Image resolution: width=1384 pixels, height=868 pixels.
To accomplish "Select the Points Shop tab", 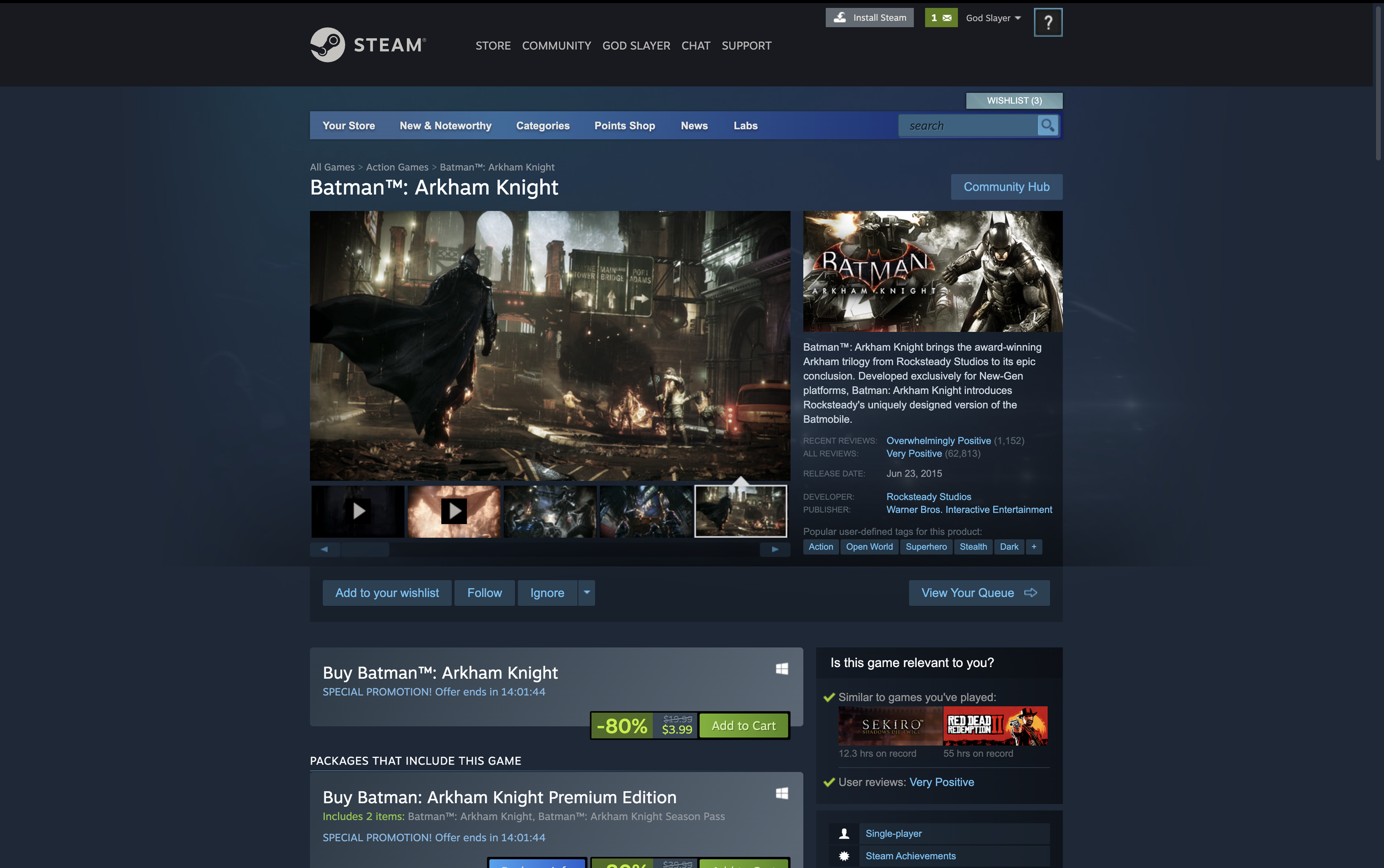I will (x=624, y=126).
